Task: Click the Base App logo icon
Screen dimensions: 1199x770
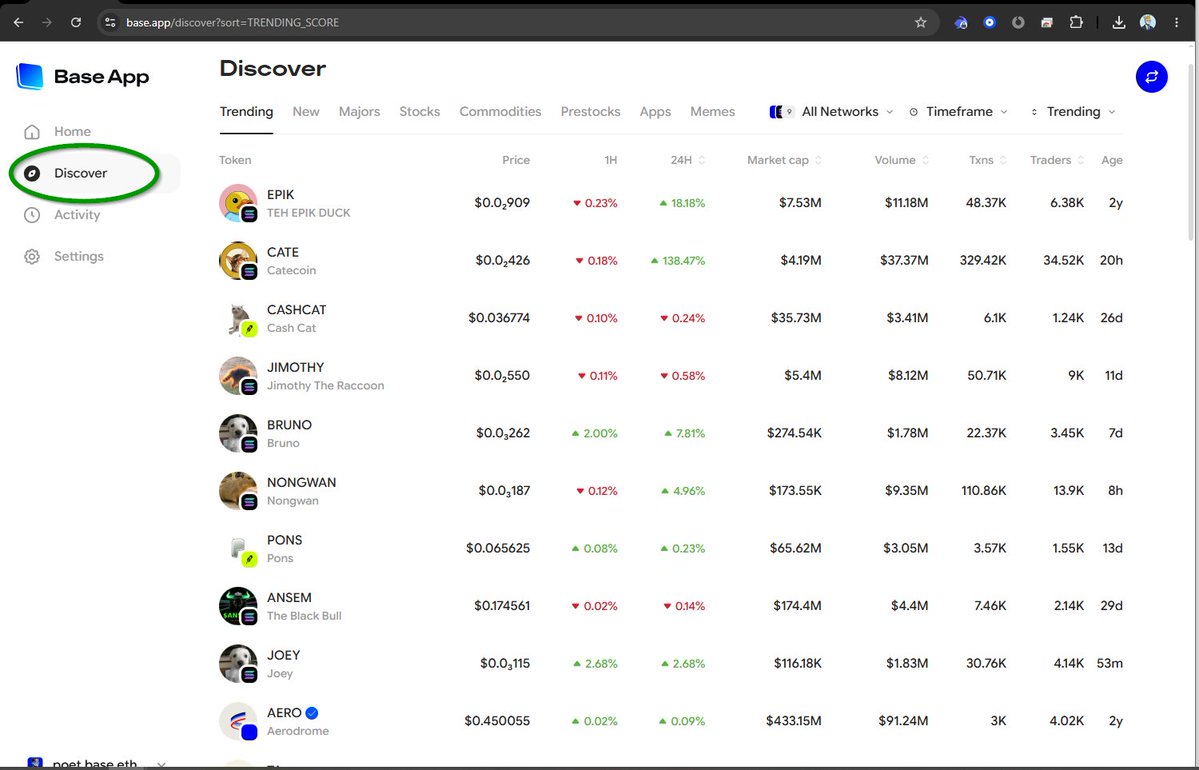Action: (30, 76)
